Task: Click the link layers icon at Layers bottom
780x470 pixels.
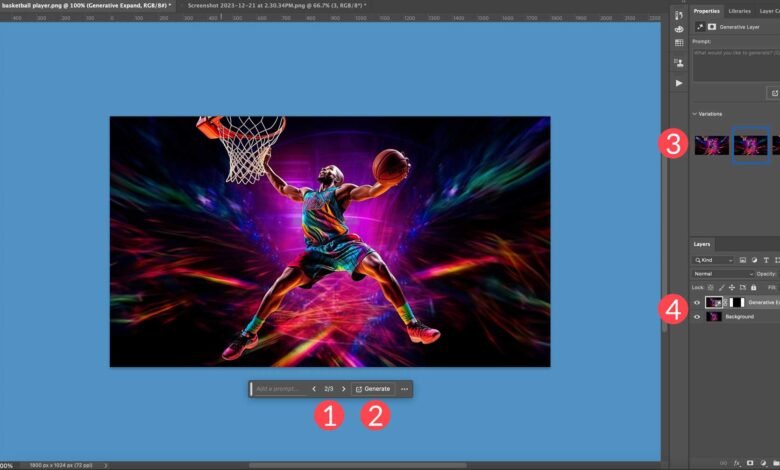Action: 723,463
